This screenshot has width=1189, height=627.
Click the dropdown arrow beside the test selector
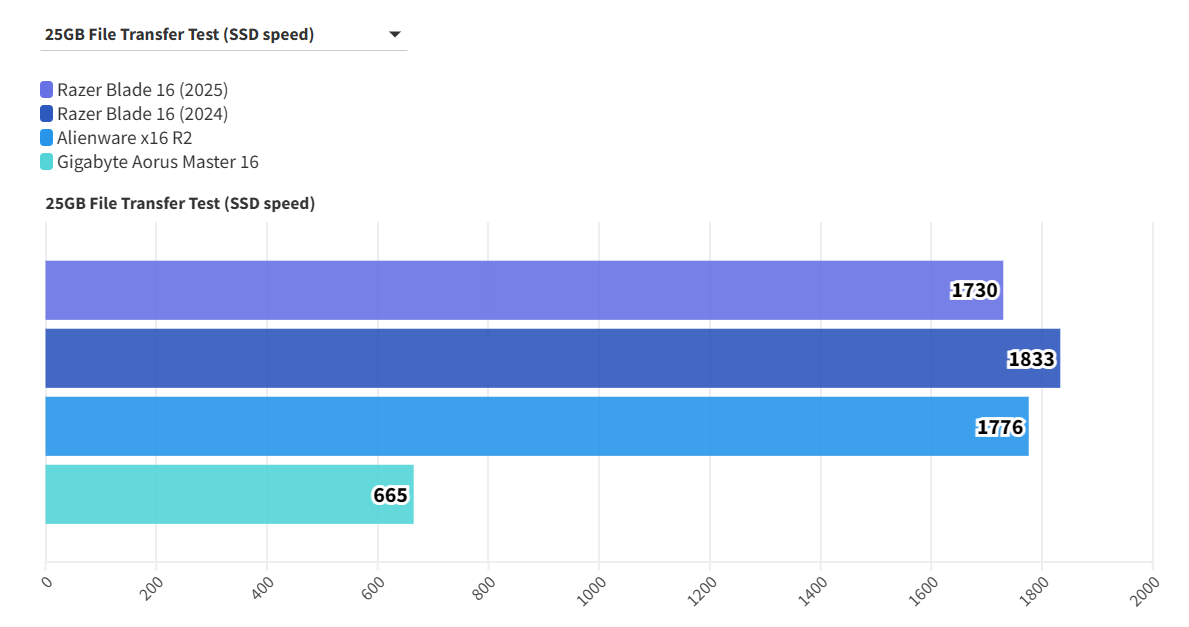coord(394,35)
